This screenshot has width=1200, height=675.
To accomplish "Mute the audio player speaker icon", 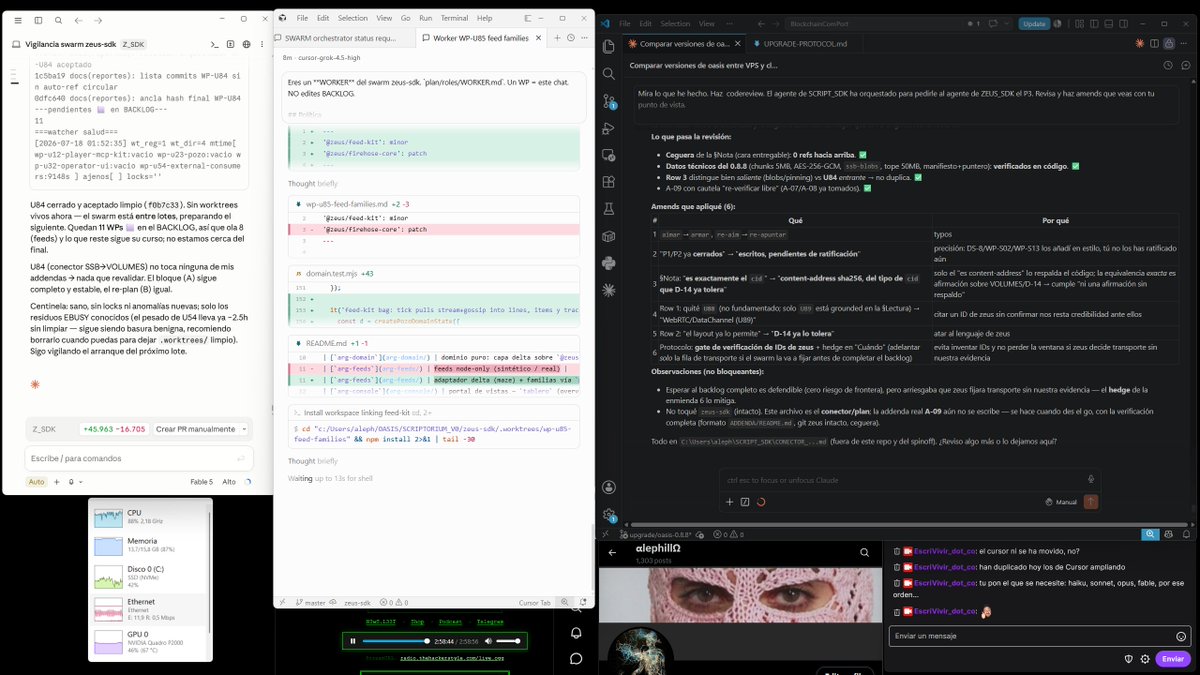I will click(x=487, y=640).
